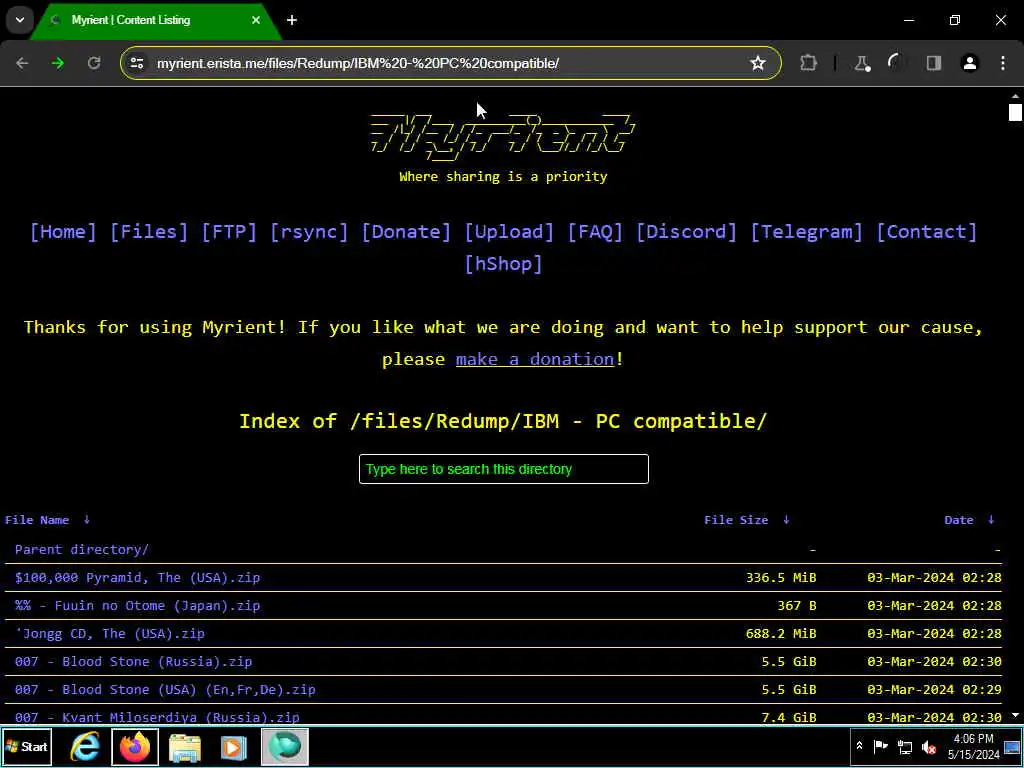
Task: Open the taskbar clock showing 4:06 PM
Action: tap(974, 746)
